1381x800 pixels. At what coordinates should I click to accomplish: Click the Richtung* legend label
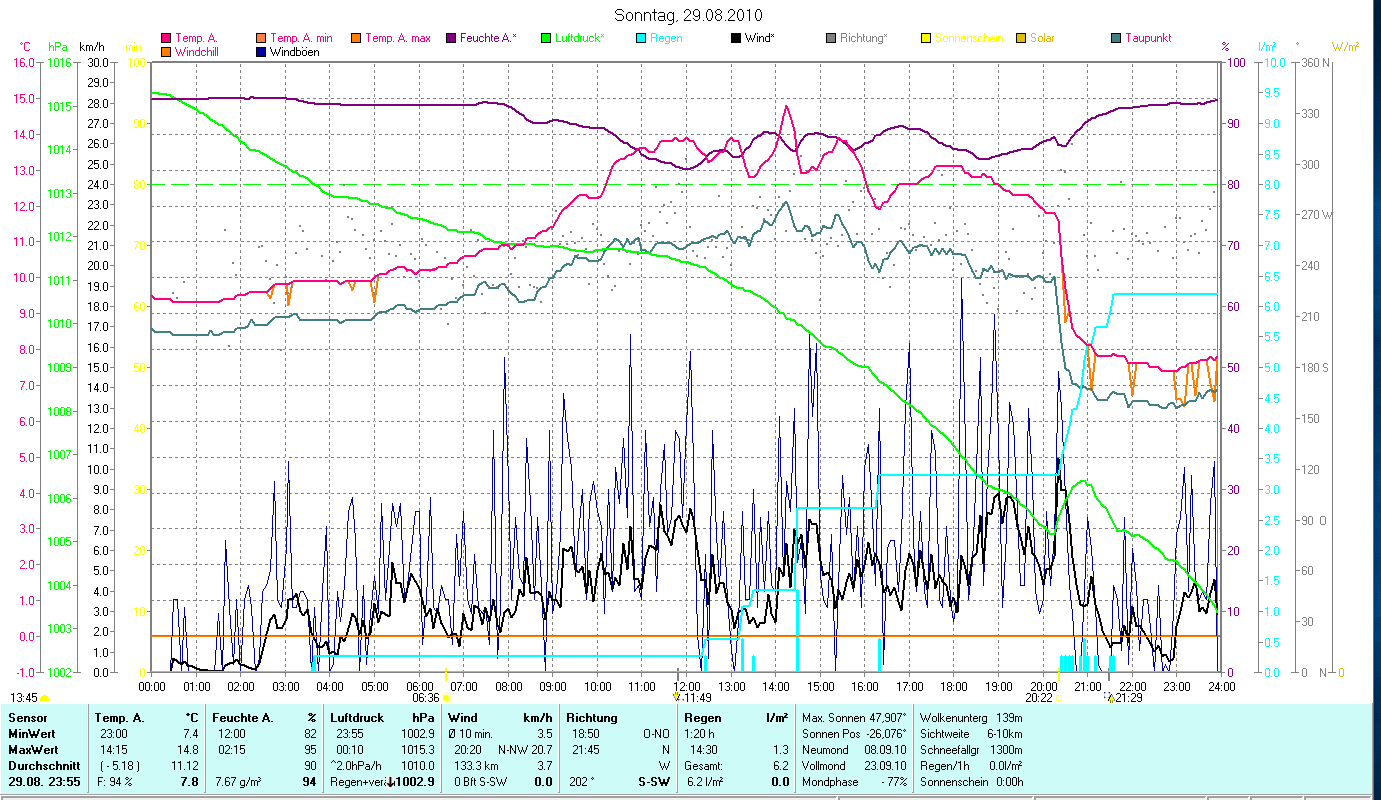tap(864, 38)
